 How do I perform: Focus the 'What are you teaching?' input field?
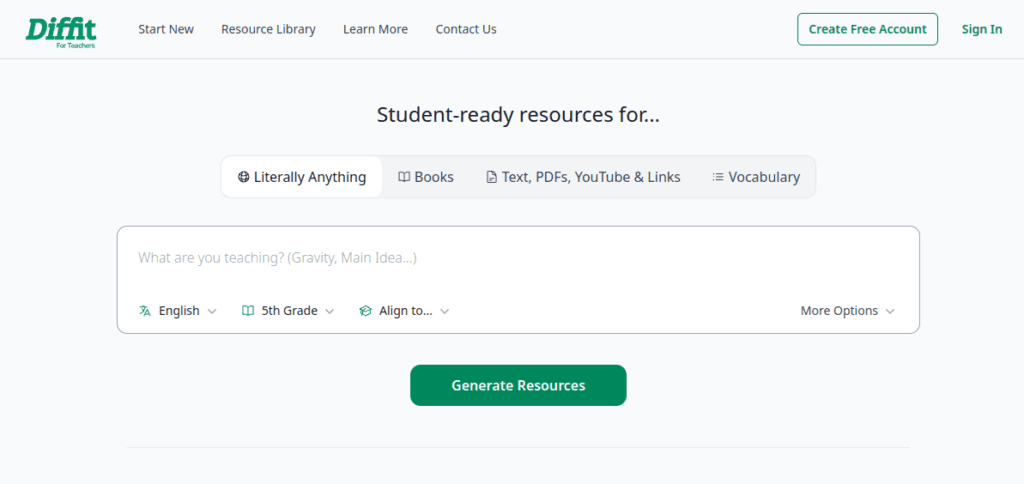[x=518, y=258]
